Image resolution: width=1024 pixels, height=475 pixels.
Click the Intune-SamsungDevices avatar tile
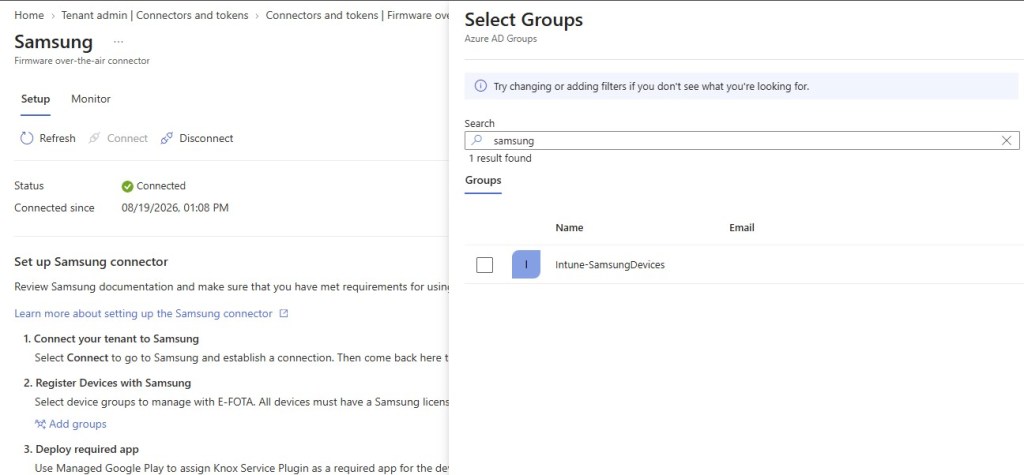[526, 265]
